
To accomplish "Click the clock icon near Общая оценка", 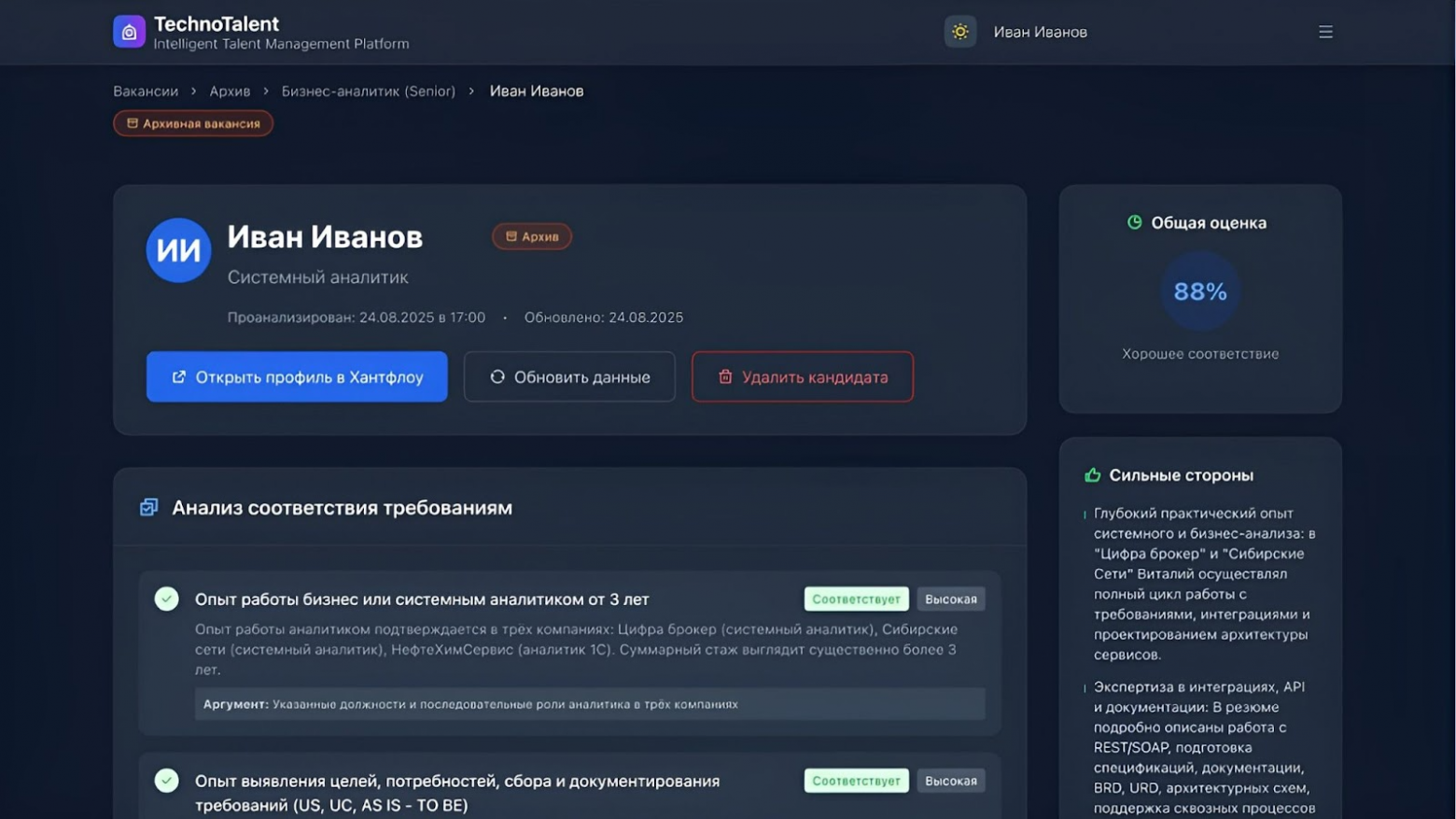I will (1134, 222).
